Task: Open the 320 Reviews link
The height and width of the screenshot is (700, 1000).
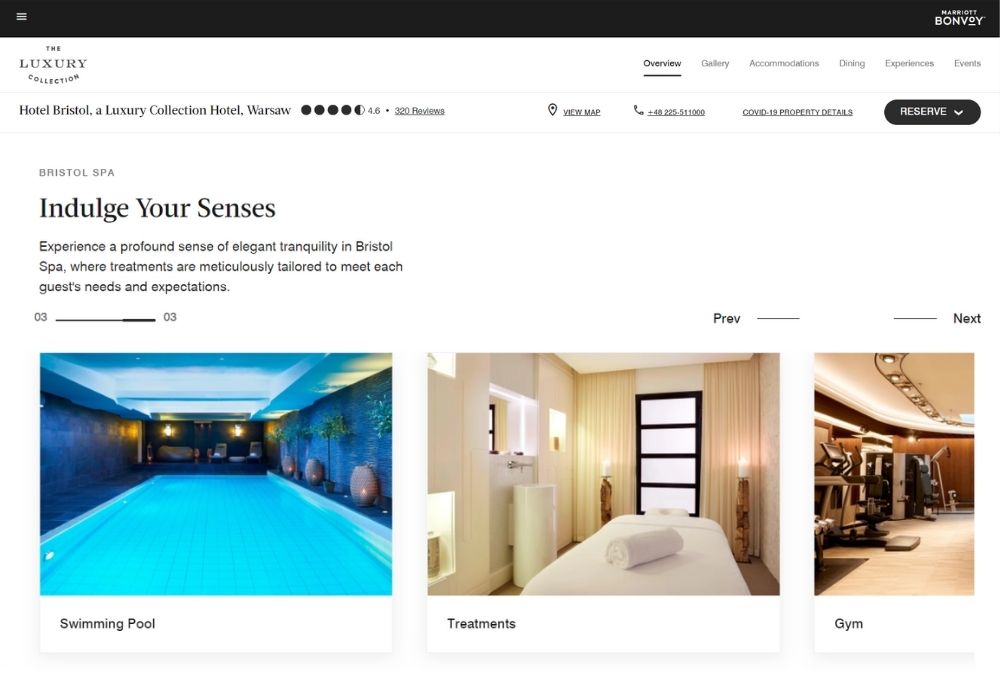Action: [x=419, y=111]
